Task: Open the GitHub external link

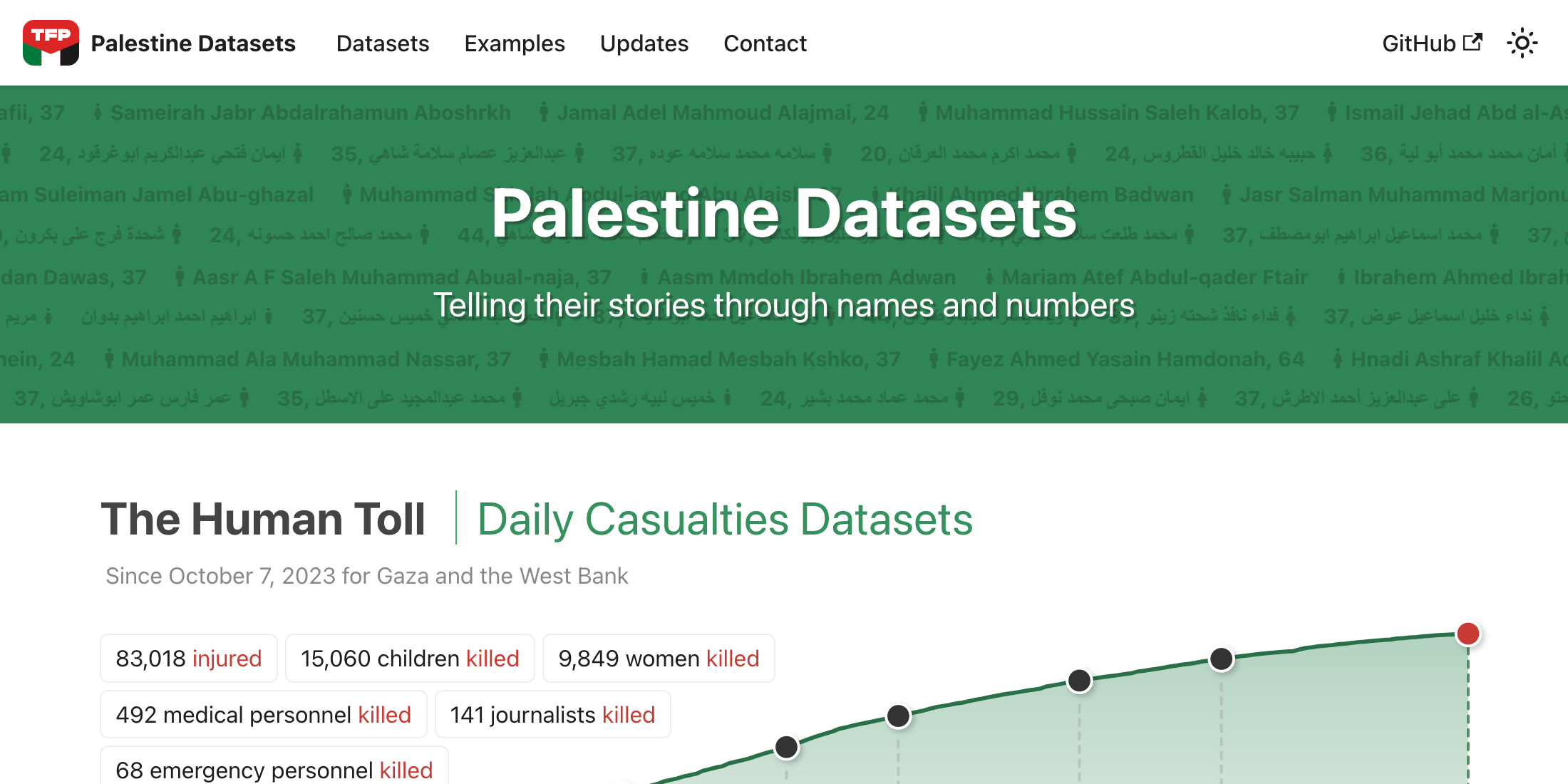Action: [1431, 43]
